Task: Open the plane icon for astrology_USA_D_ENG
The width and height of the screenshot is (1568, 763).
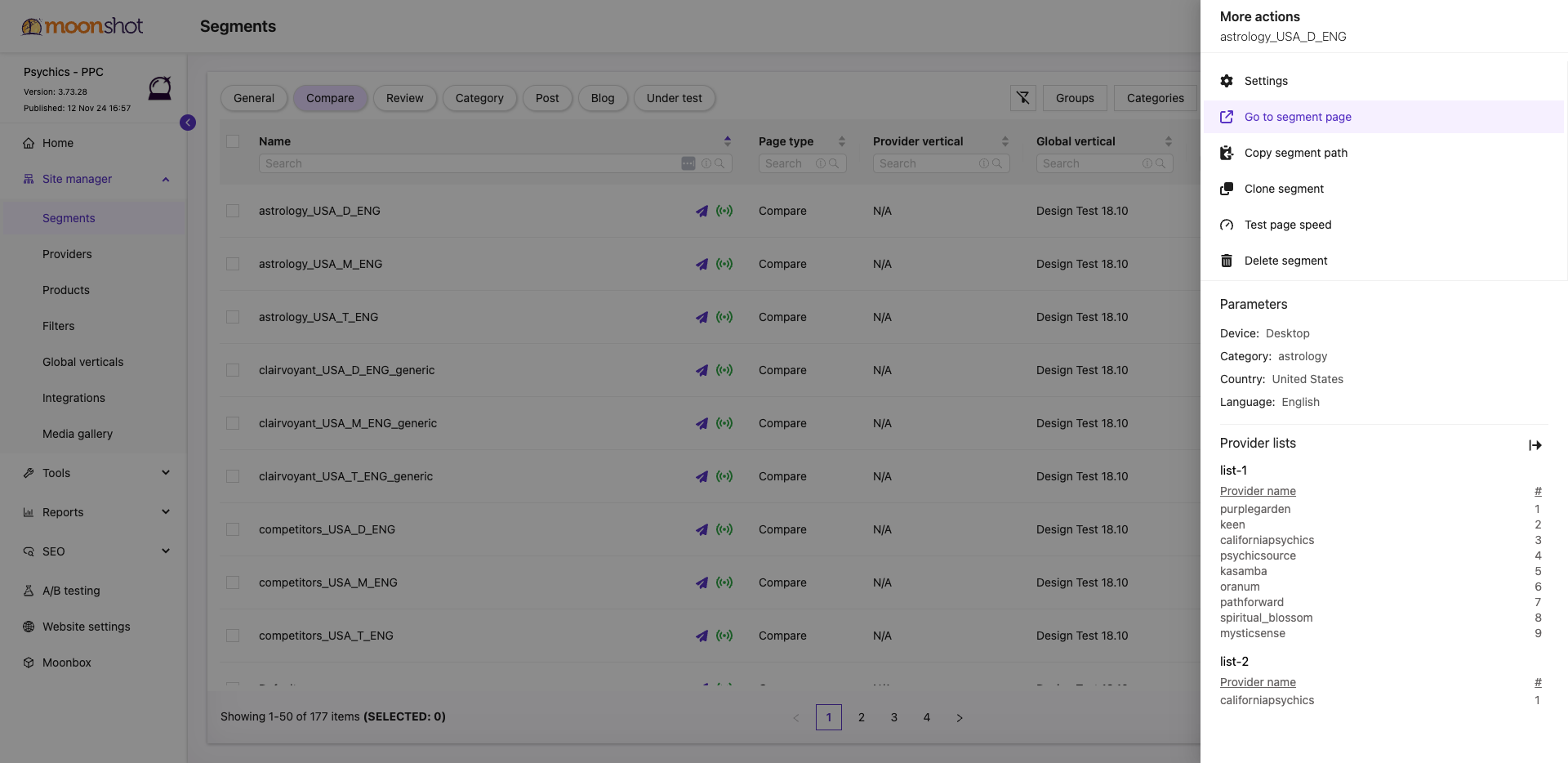Action: (702, 211)
